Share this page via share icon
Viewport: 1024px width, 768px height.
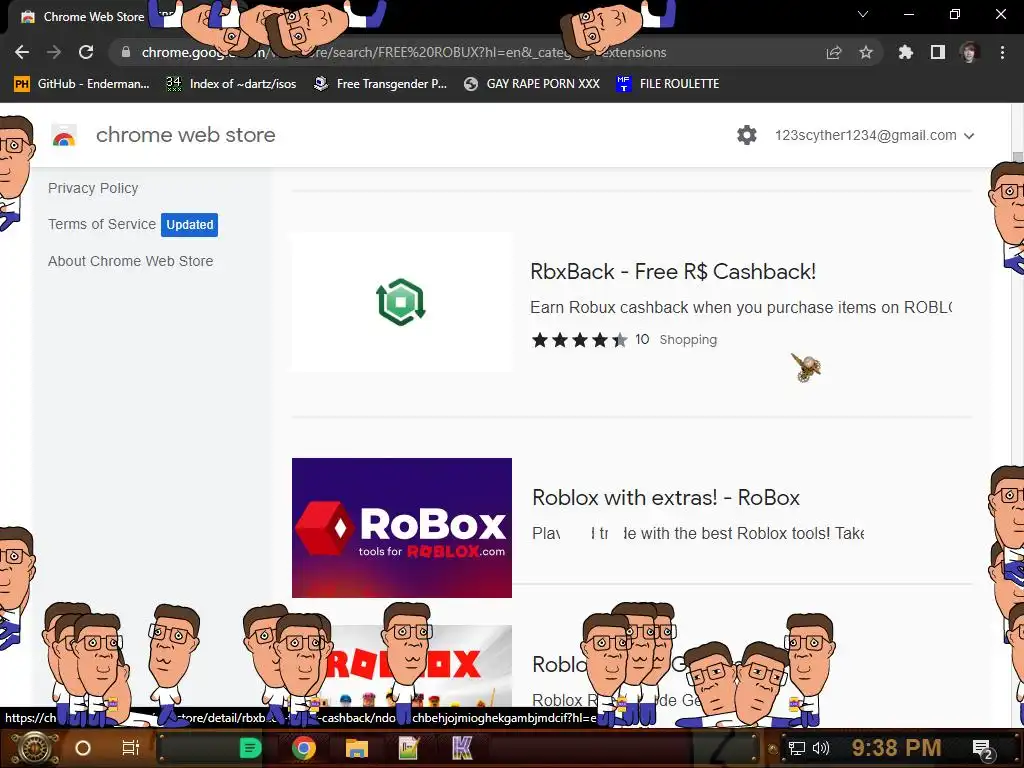[x=834, y=52]
